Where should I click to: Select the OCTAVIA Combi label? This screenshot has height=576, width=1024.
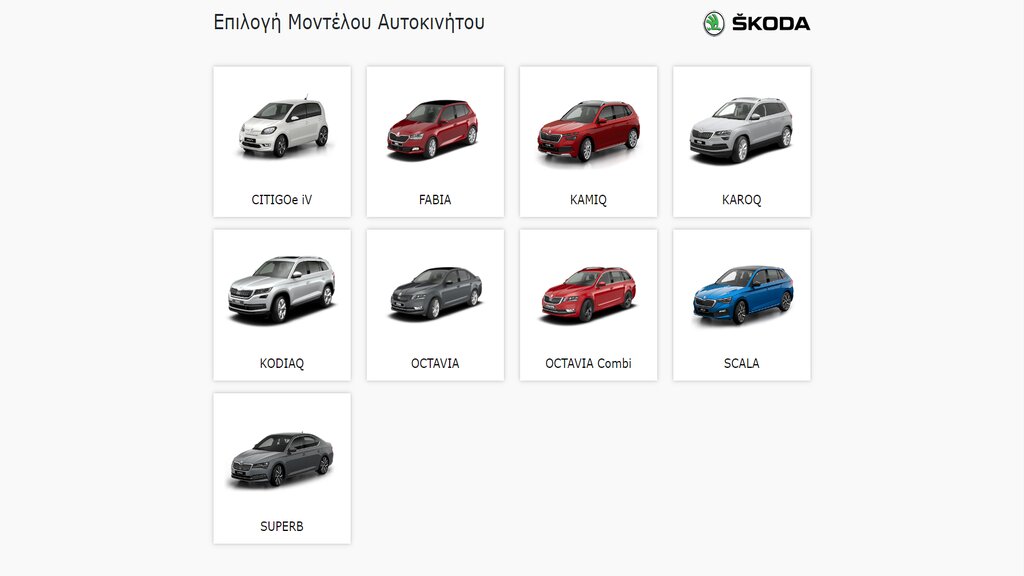pos(588,363)
